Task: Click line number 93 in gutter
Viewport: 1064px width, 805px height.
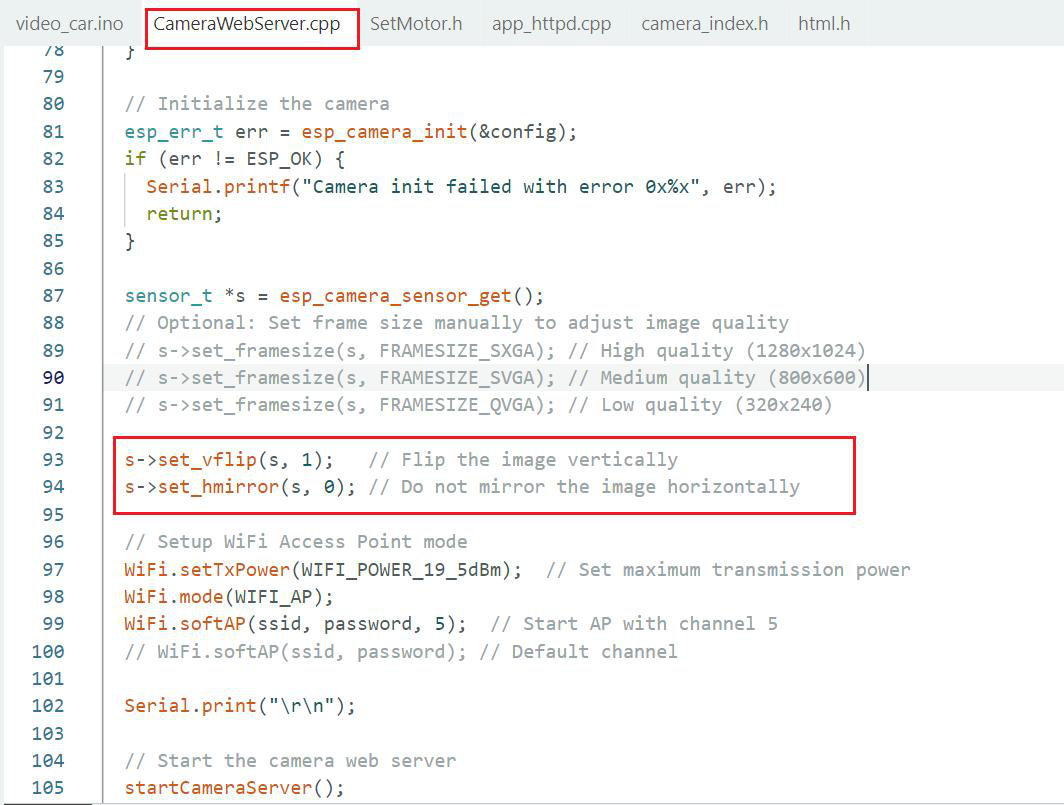Action: pos(53,460)
